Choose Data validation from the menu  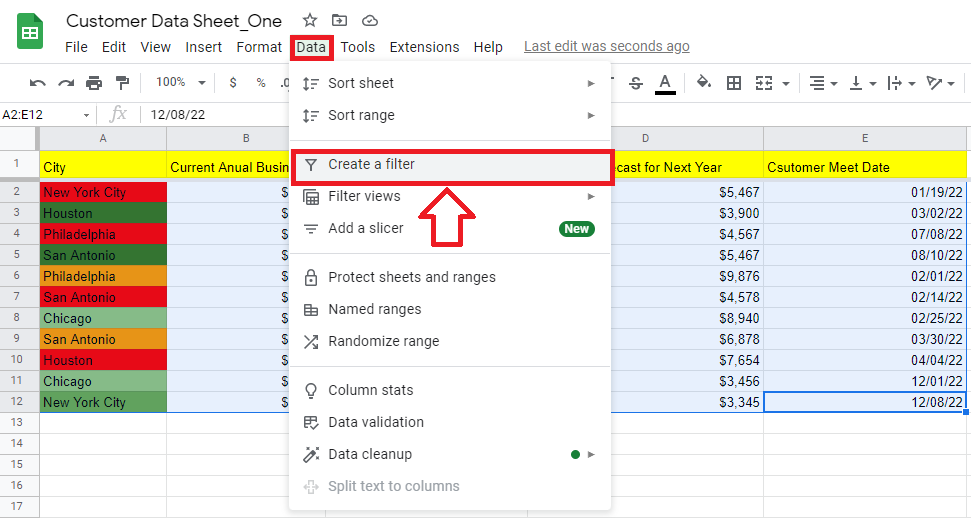tap(376, 422)
